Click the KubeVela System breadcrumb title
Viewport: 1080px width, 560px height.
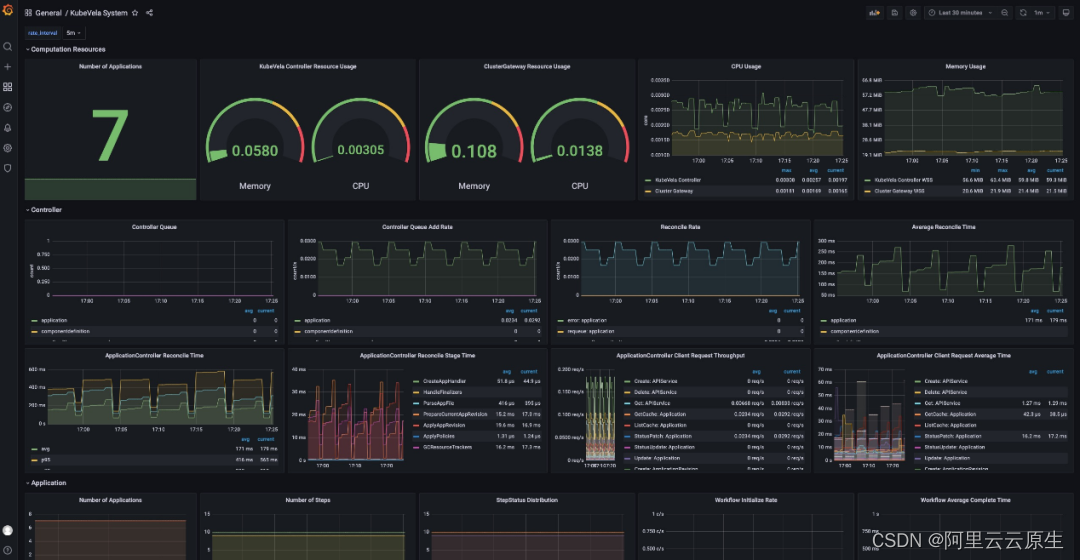pyautogui.click(x=98, y=13)
